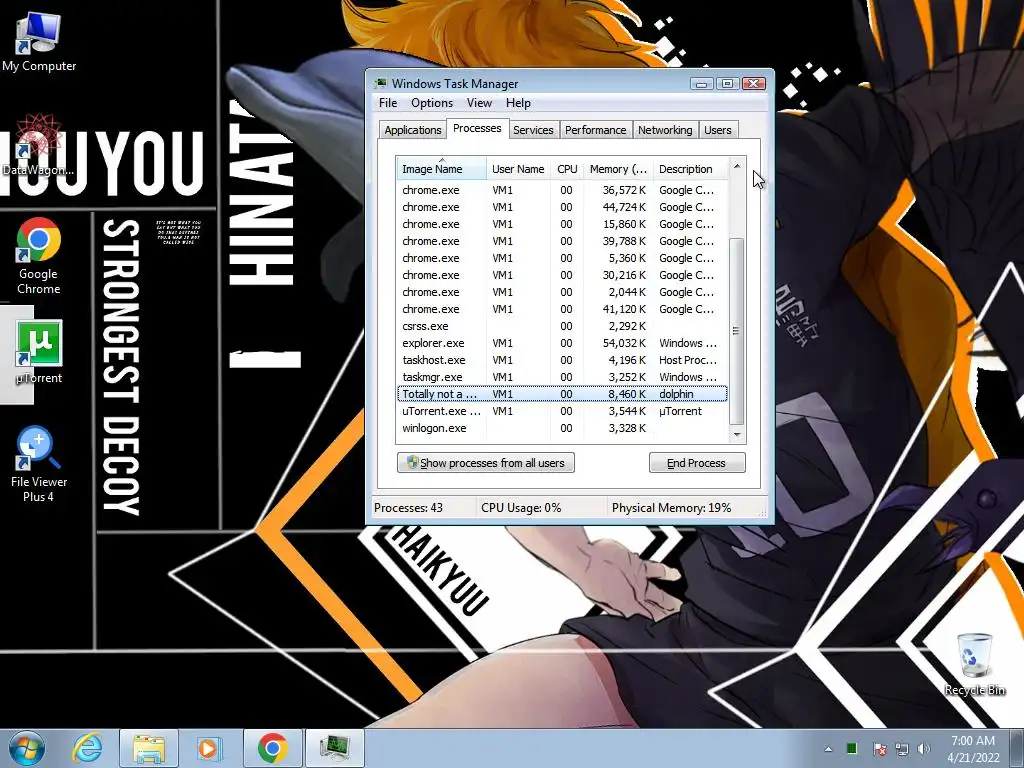Click scrollbar up arrow in process list

[x=737, y=166]
